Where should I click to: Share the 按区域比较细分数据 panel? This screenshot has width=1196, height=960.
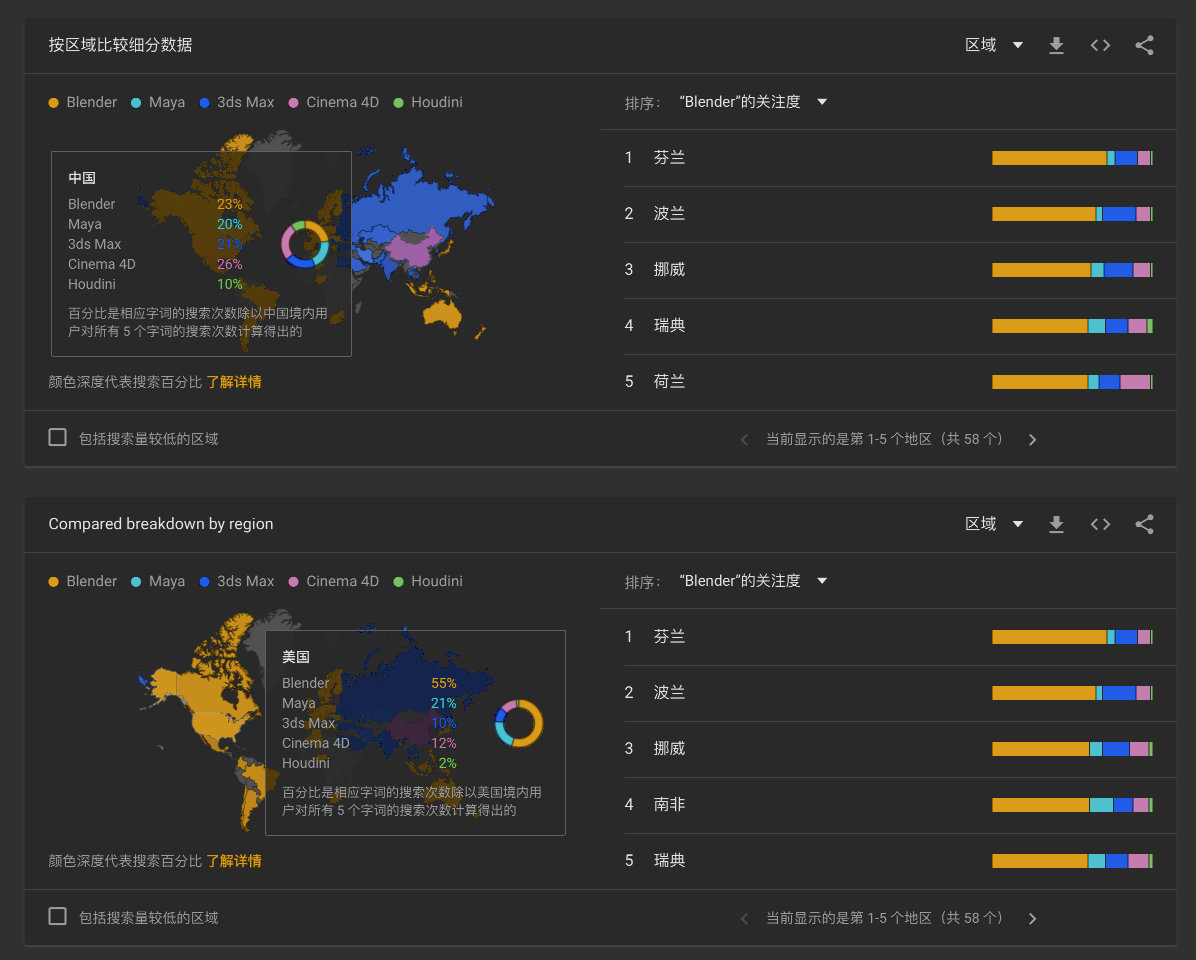1144,45
